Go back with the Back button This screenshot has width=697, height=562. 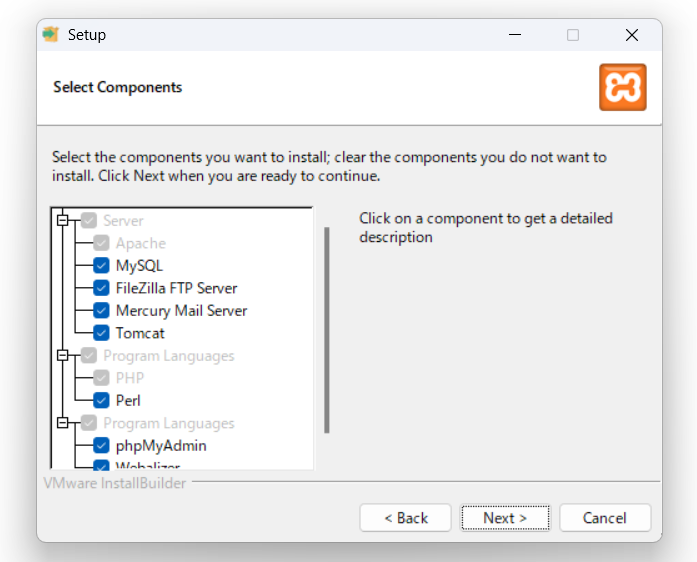pos(406,518)
